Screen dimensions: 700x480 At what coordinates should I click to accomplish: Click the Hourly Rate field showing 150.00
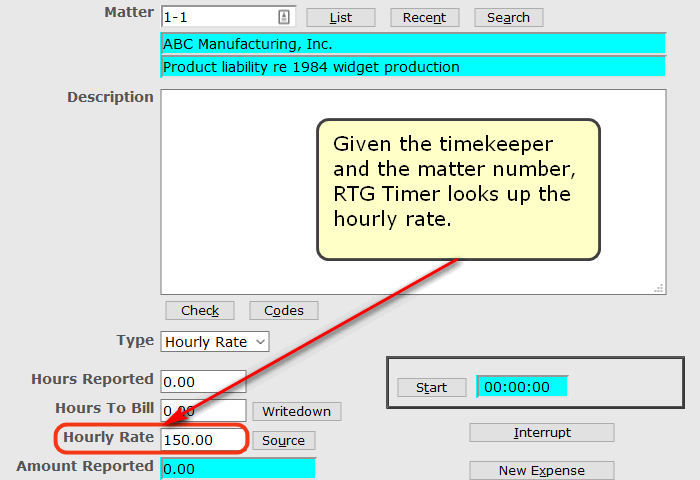[x=203, y=440]
